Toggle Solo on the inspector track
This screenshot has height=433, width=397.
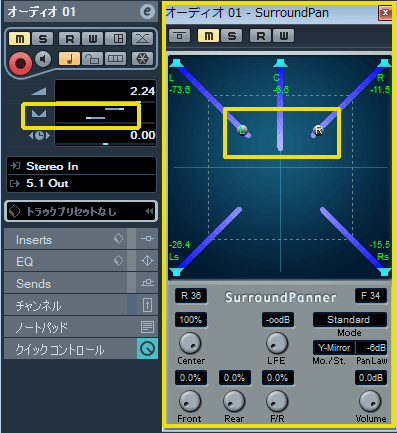[43, 39]
